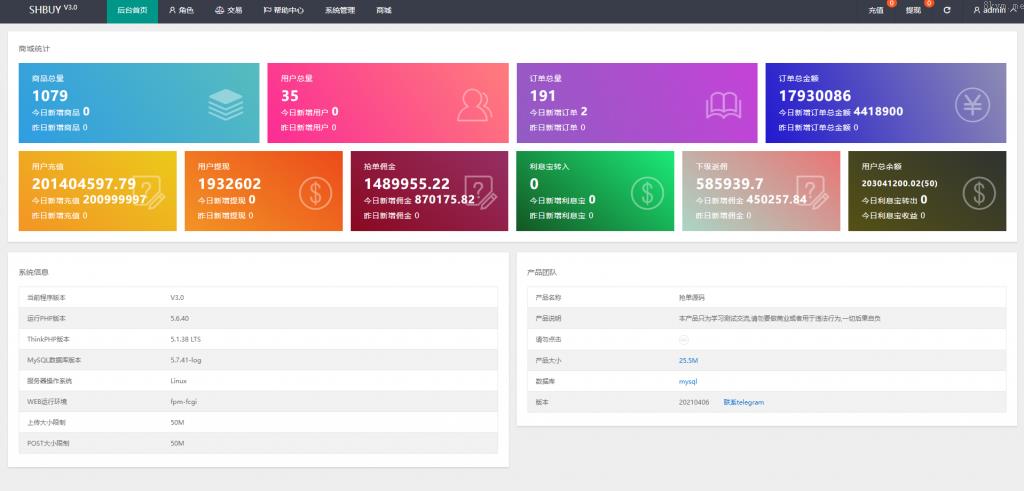The image size is (1024, 491).
Task: Open the admin user dropdown
Action: (x=992, y=10)
